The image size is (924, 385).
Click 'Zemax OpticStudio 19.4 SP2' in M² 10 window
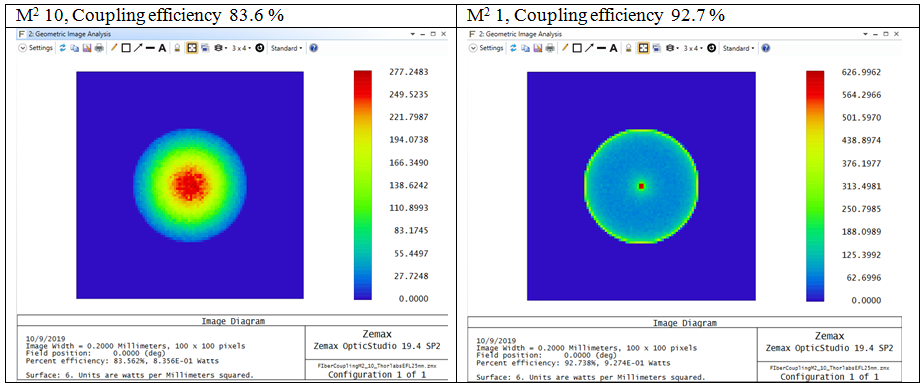pos(378,346)
